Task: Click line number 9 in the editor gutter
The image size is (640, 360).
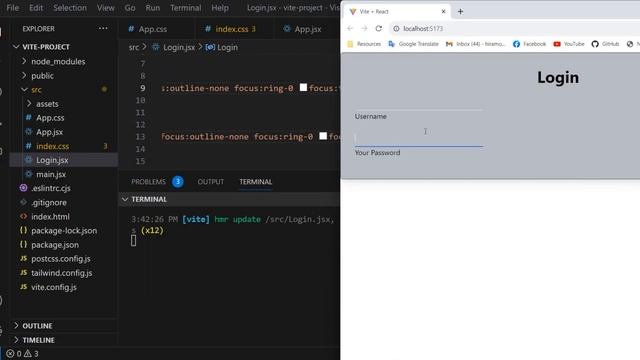Action: coord(142,88)
